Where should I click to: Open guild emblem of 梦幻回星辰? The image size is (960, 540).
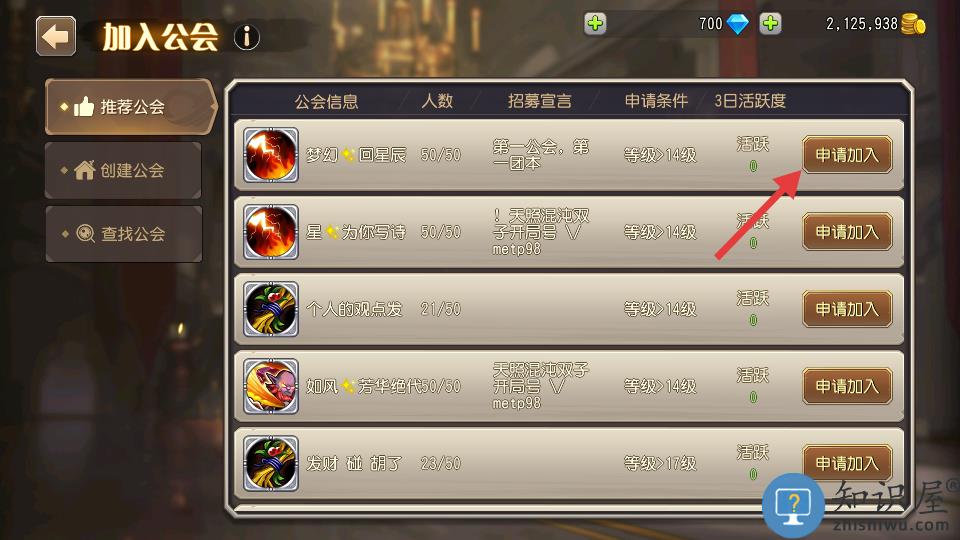point(271,155)
